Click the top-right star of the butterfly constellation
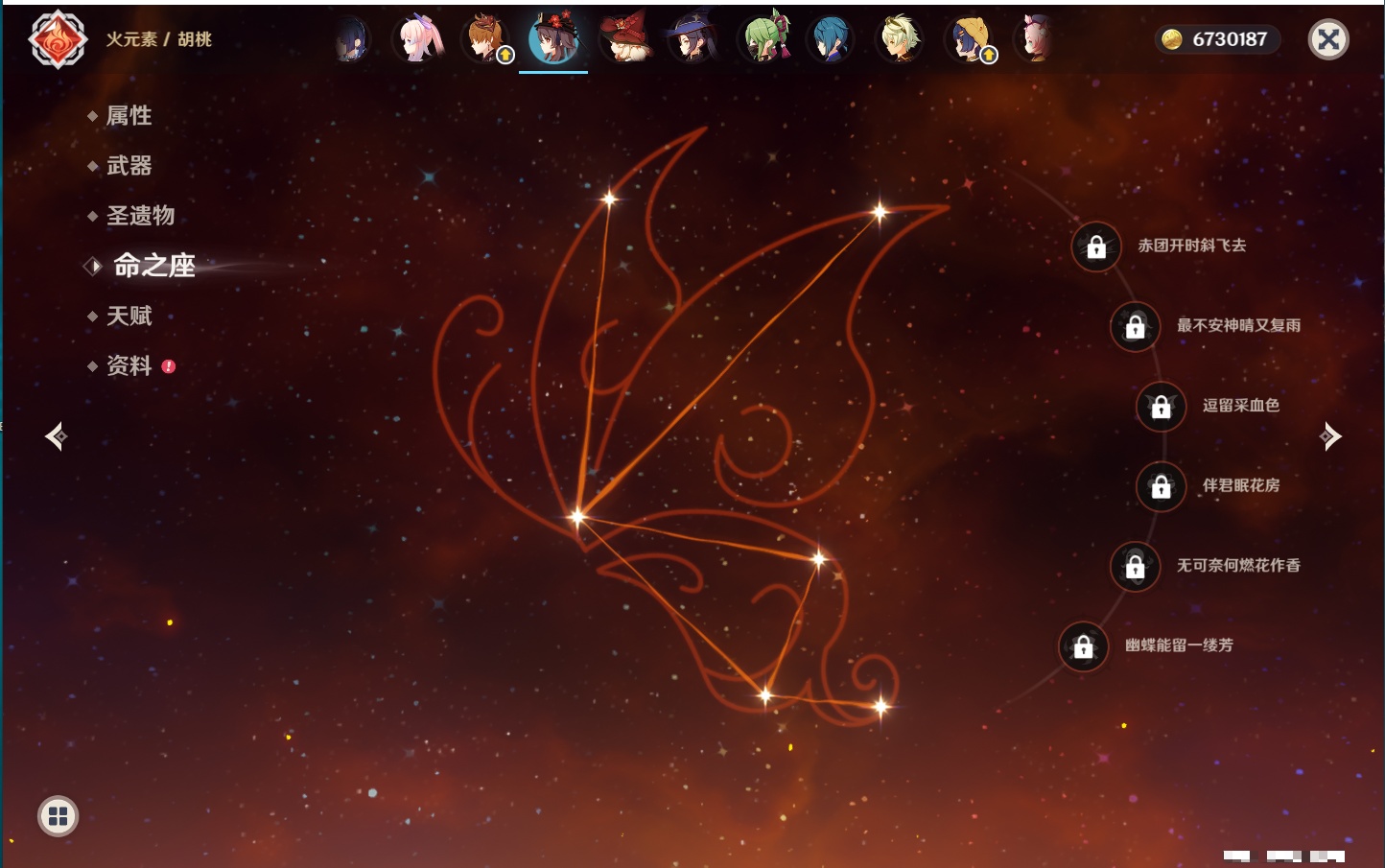This screenshot has width=1385, height=868. (880, 212)
